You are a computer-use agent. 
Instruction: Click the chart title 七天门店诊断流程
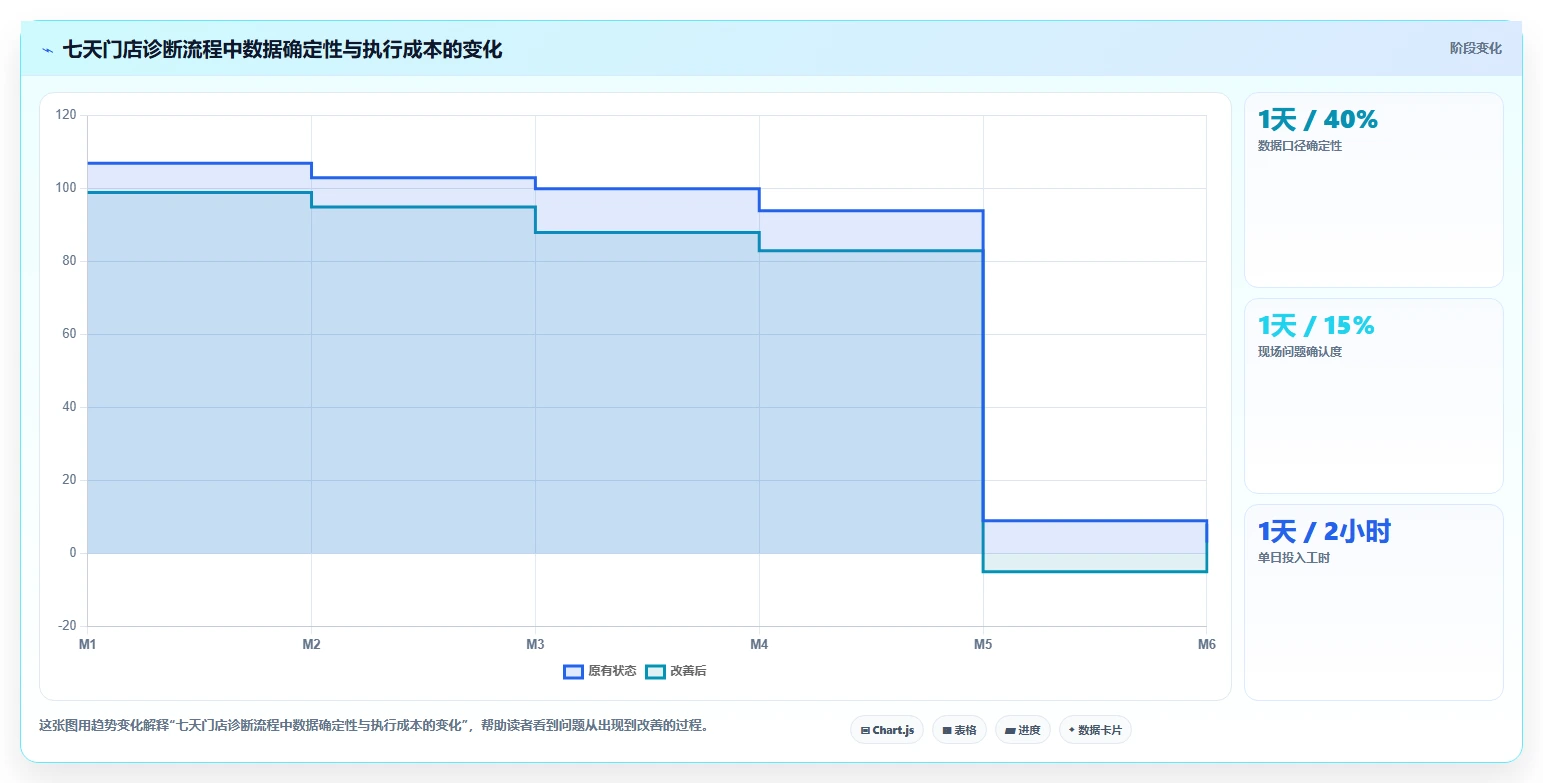pos(282,49)
